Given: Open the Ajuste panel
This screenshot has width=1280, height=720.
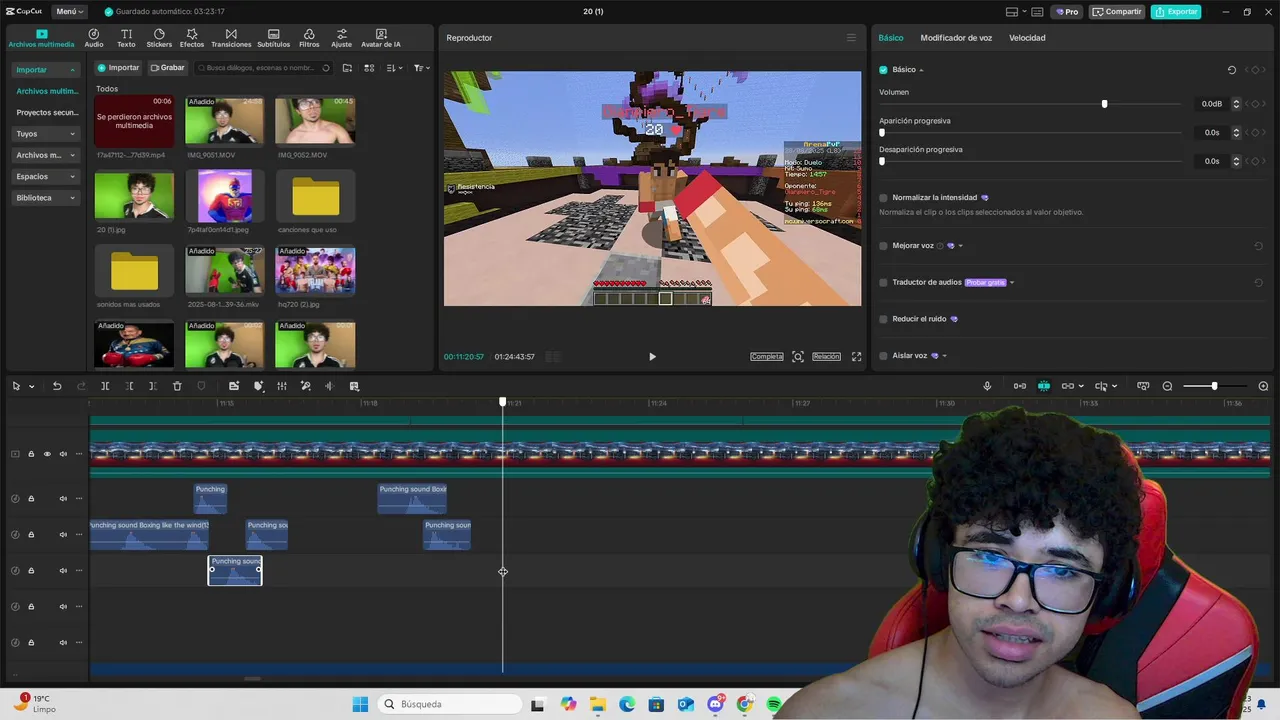Looking at the screenshot, I should pos(341,38).
